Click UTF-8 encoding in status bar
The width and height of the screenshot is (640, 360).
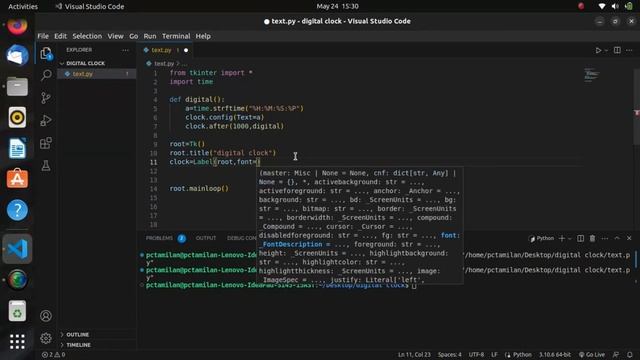pos(476,354)
